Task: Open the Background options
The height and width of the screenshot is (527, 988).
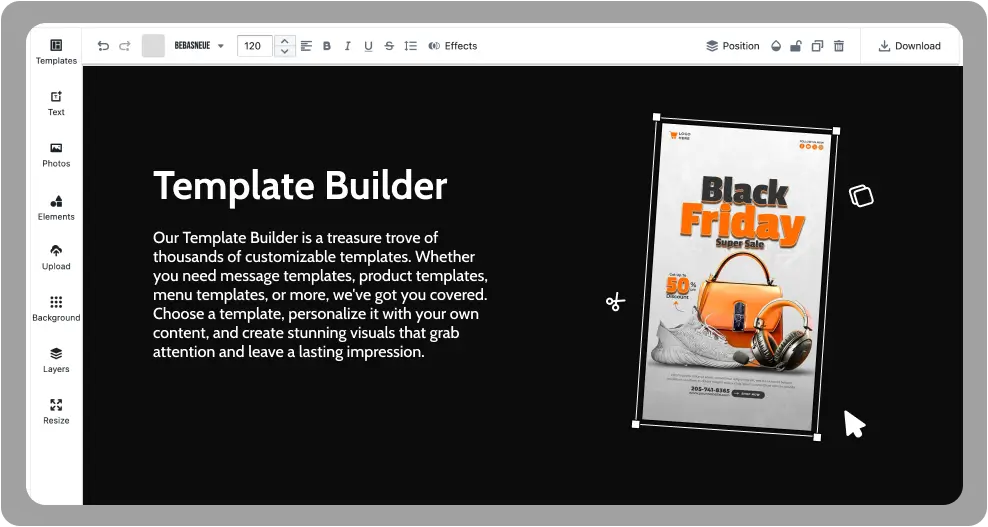Action: 56,309
